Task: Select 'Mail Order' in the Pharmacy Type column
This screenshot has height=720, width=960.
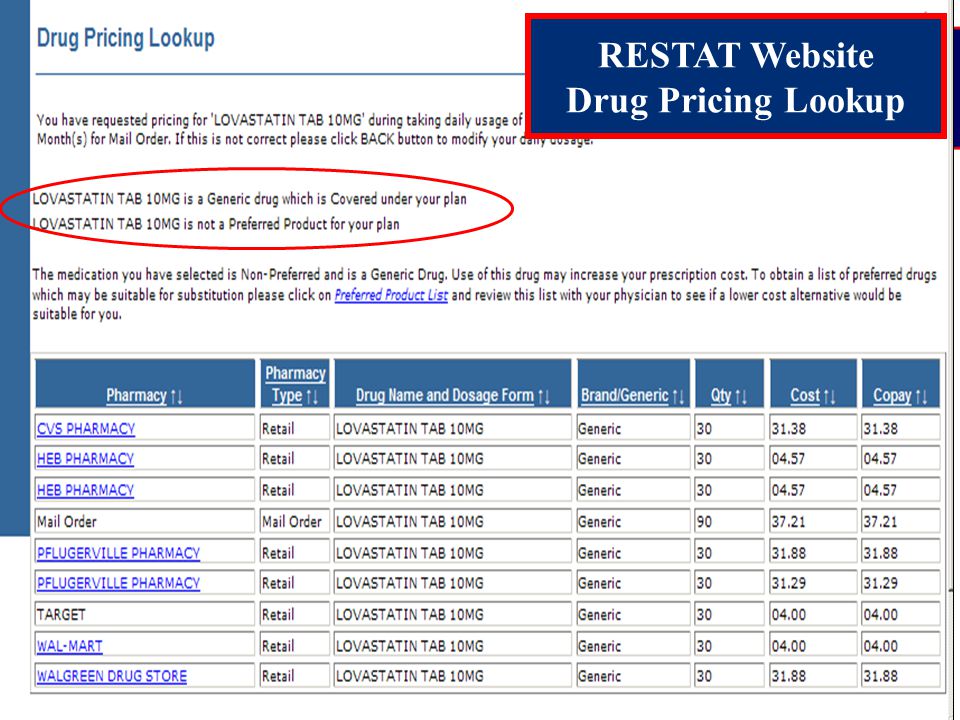Action: (x=291, y=522)
